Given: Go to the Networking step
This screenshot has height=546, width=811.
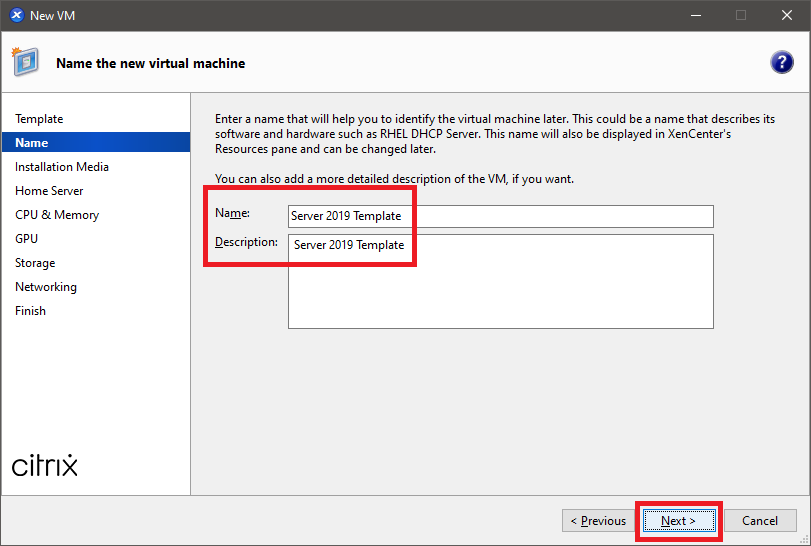Looking at the screenshot, I should point(46,287).
